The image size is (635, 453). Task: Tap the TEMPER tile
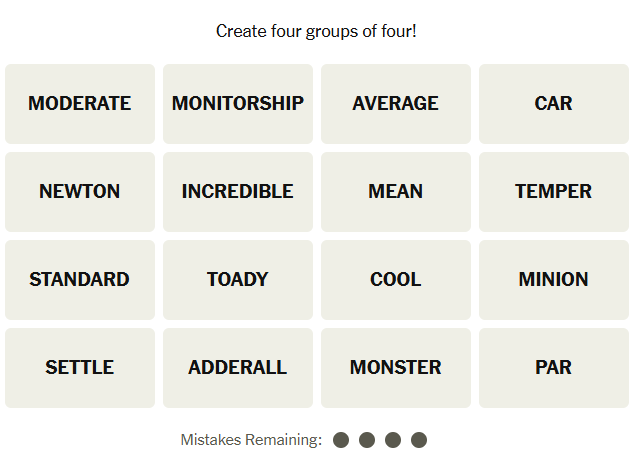point(553,192)
